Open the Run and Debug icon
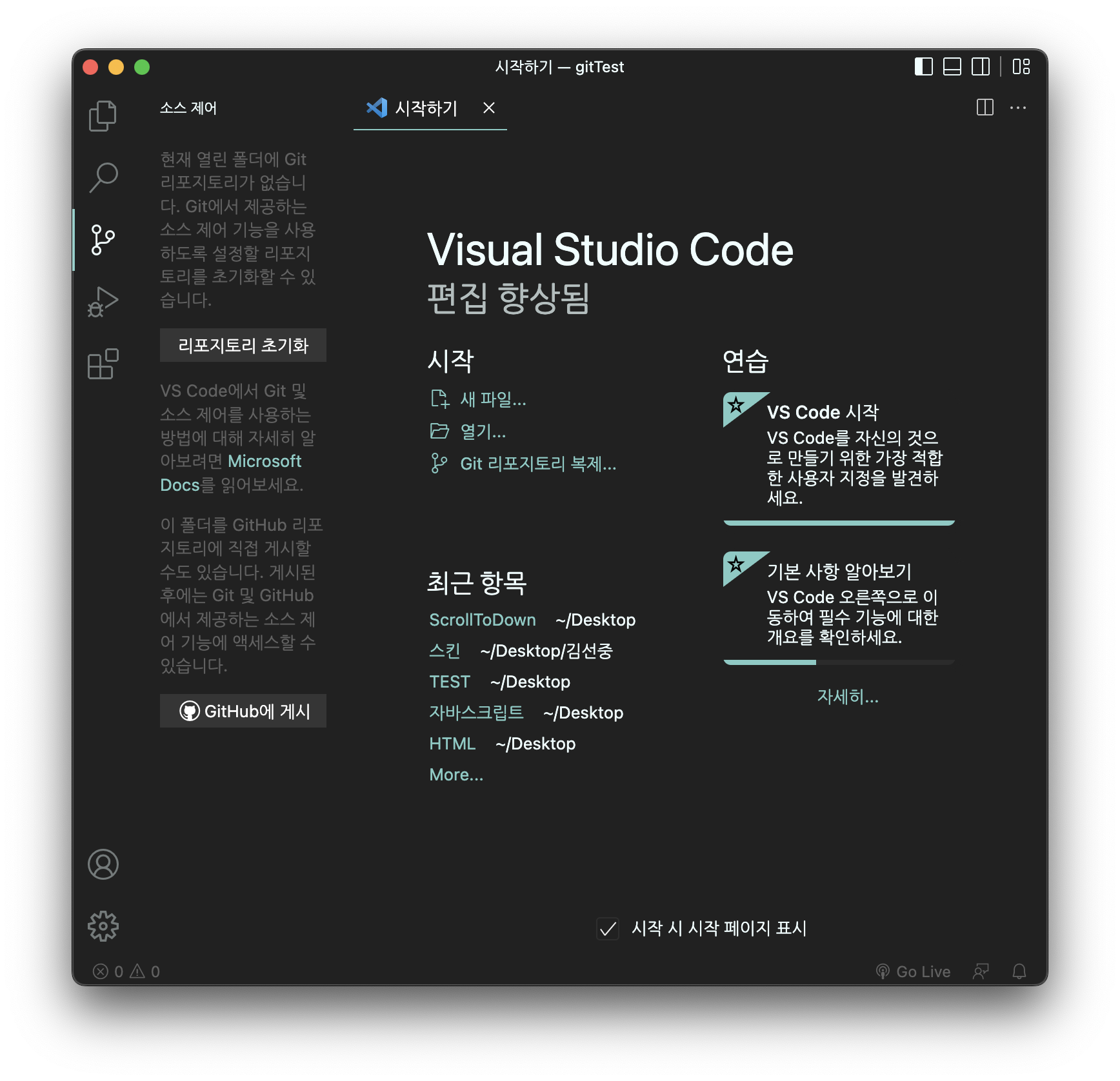 [103, 302]
